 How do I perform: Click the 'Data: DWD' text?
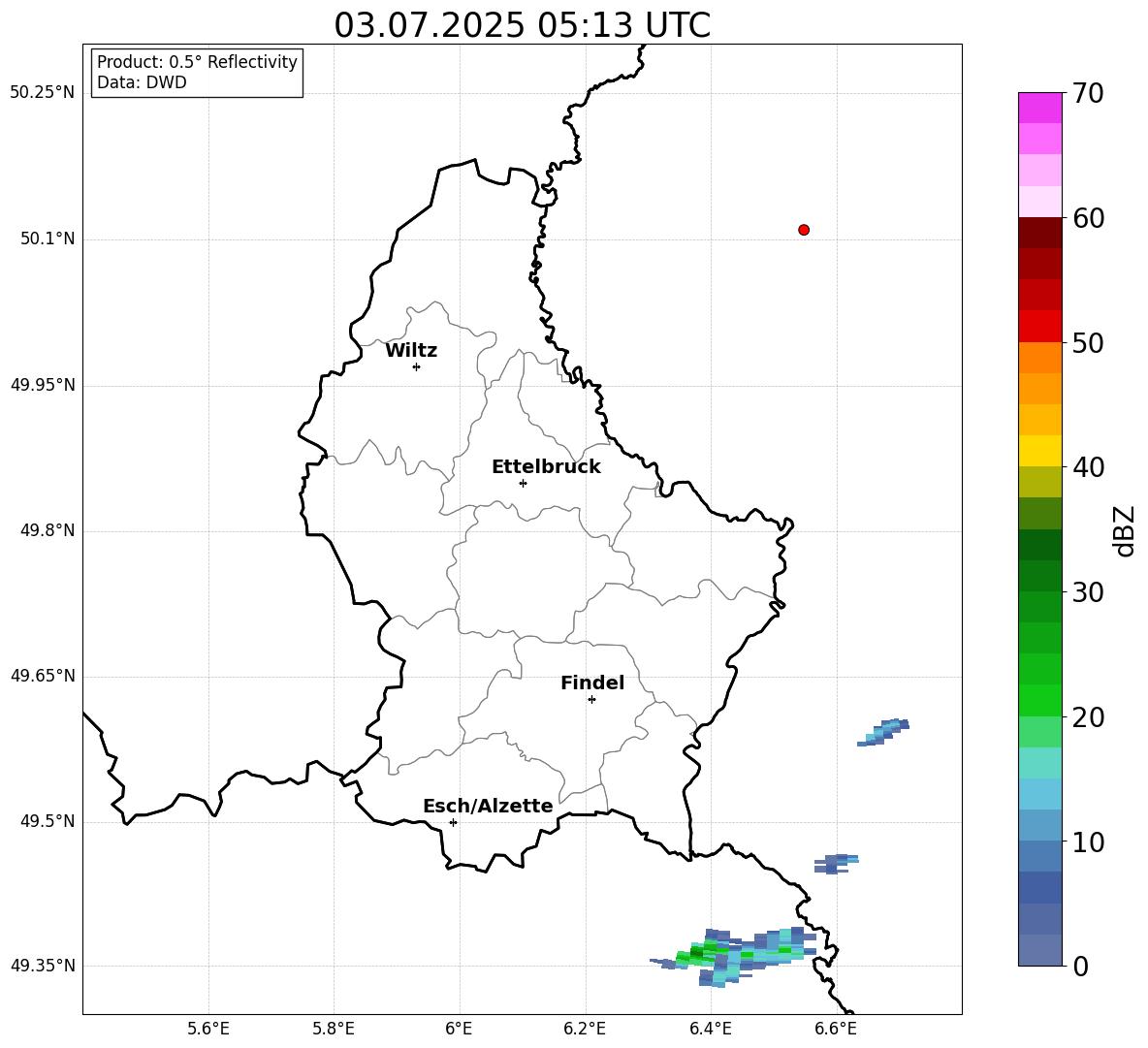coord(142,82)
